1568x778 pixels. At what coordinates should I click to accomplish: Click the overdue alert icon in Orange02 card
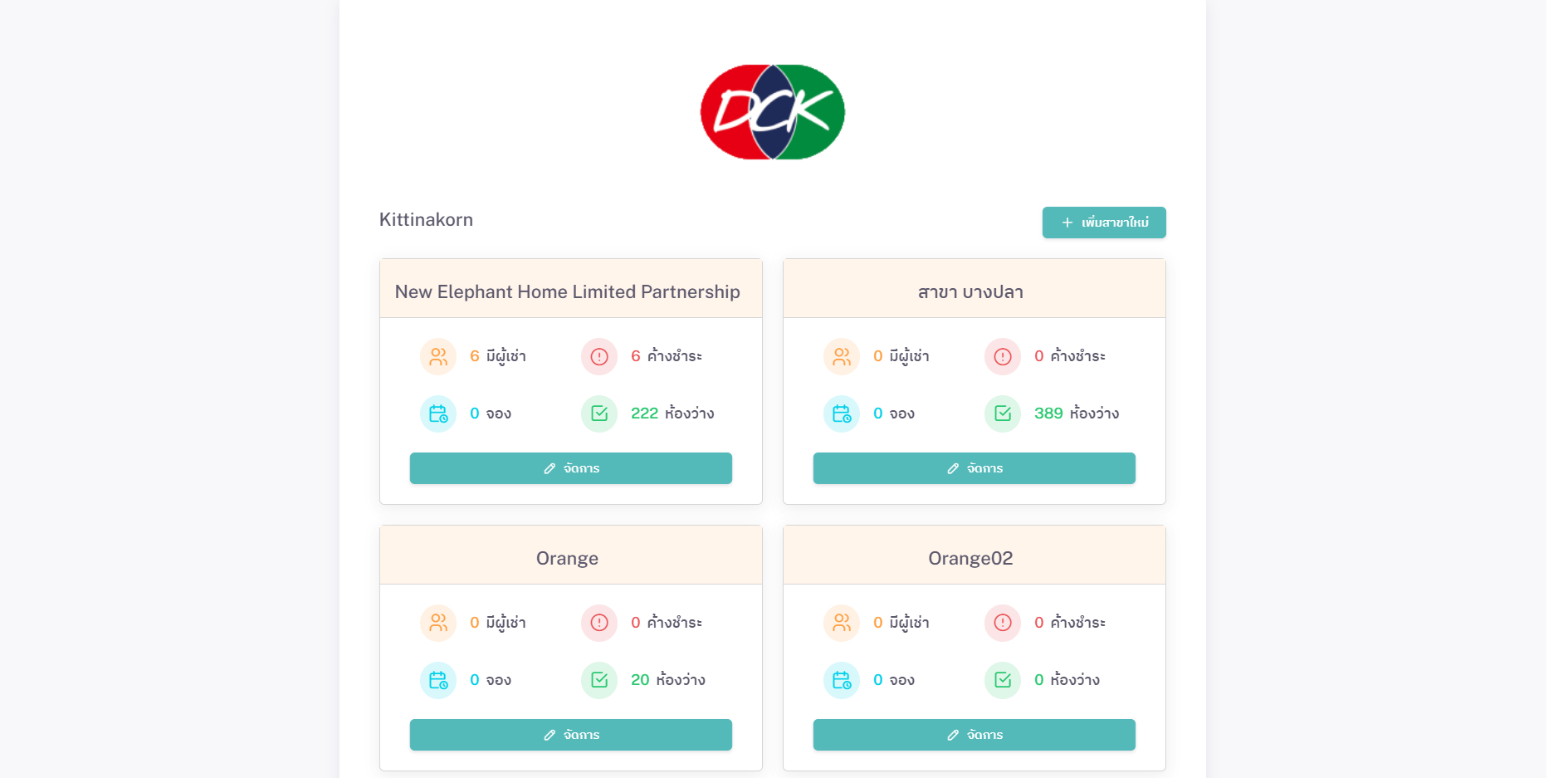pyautogui.click(x=1003, y=623)
